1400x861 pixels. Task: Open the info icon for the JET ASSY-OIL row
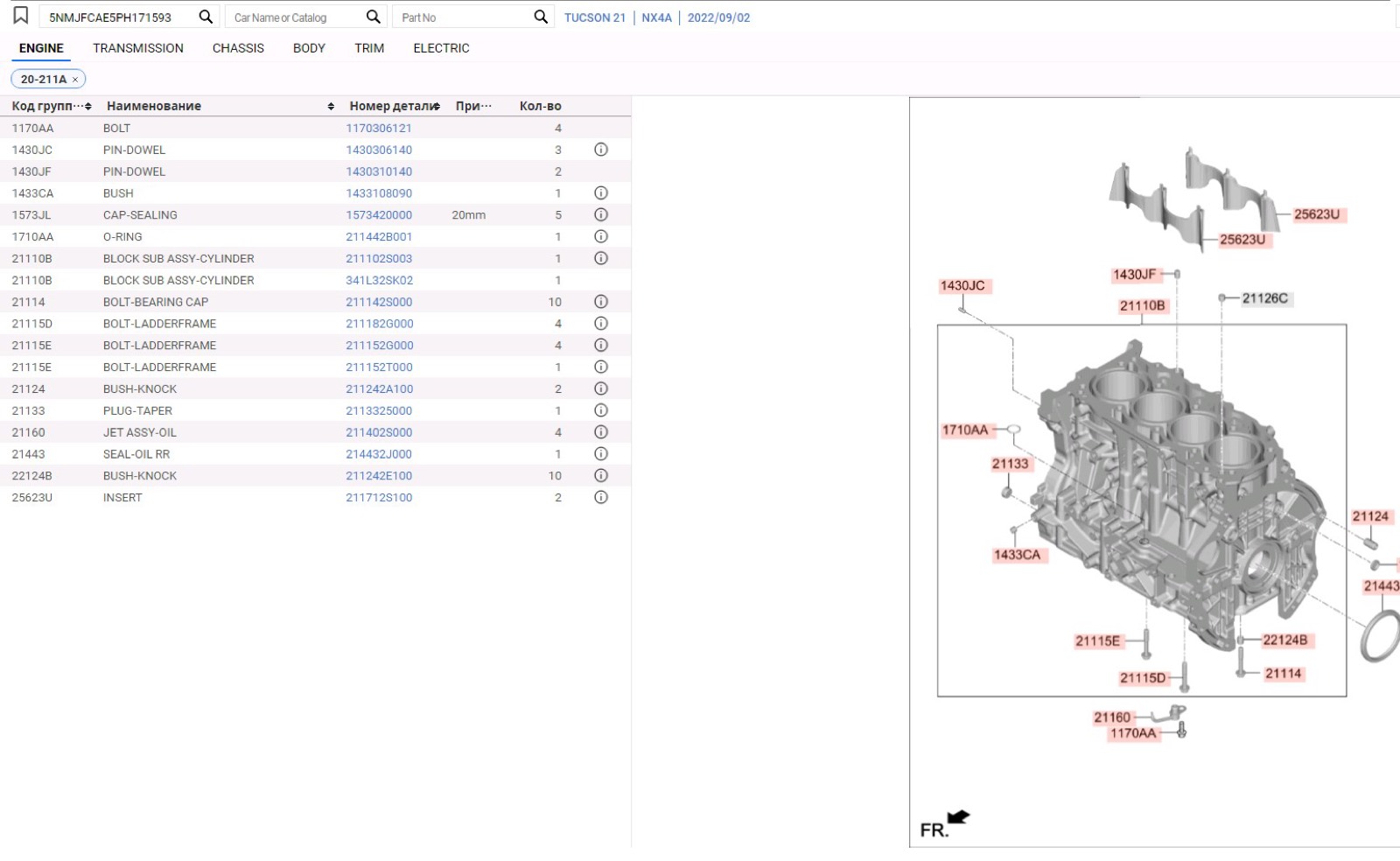tap(601, 432)
